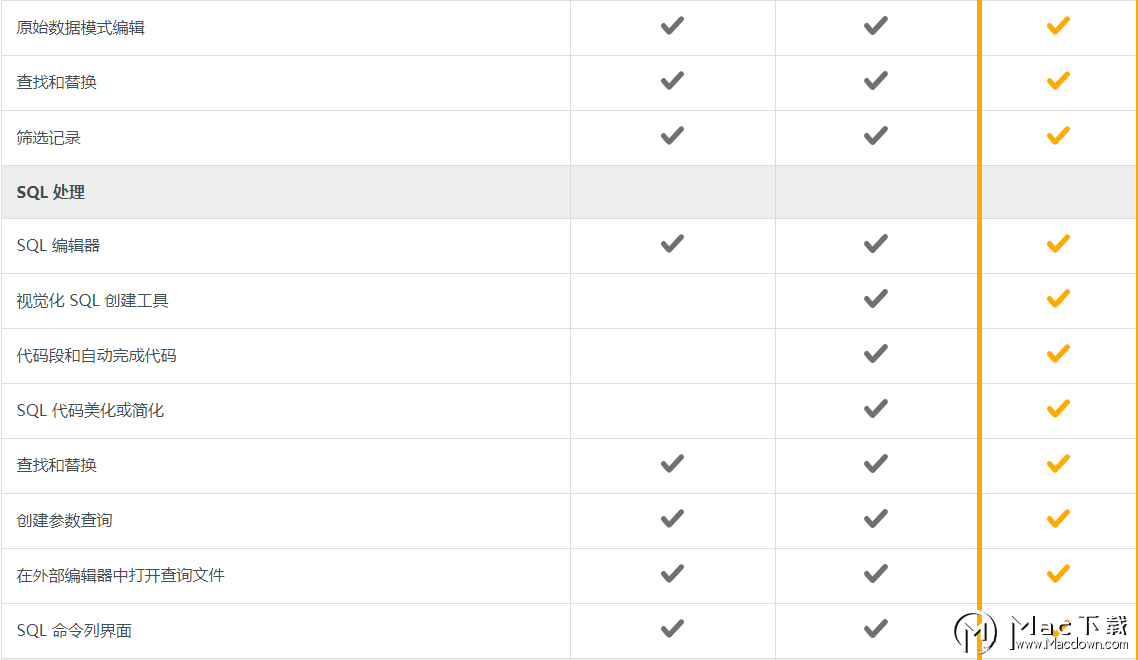Select the SQL 处理 section header
Image resolution: width=1138 pixels, height=660 pixels.
point(51,192)
